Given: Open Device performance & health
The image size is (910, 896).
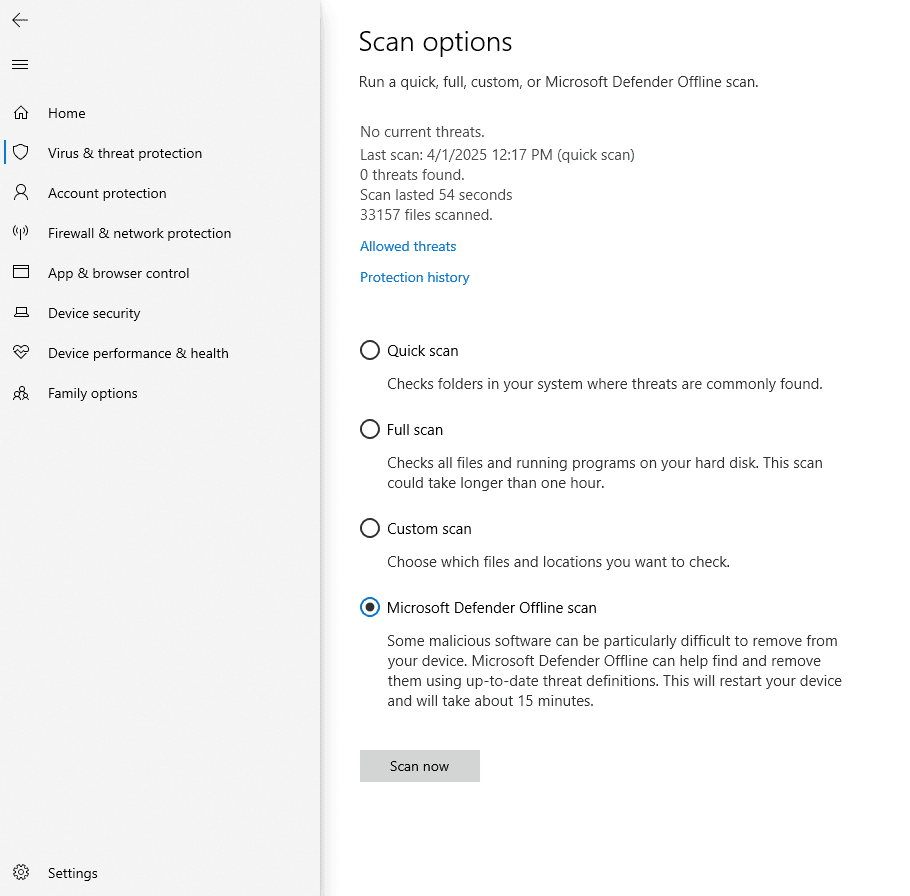Looking at the screenshot, I should tap(138, 353).
